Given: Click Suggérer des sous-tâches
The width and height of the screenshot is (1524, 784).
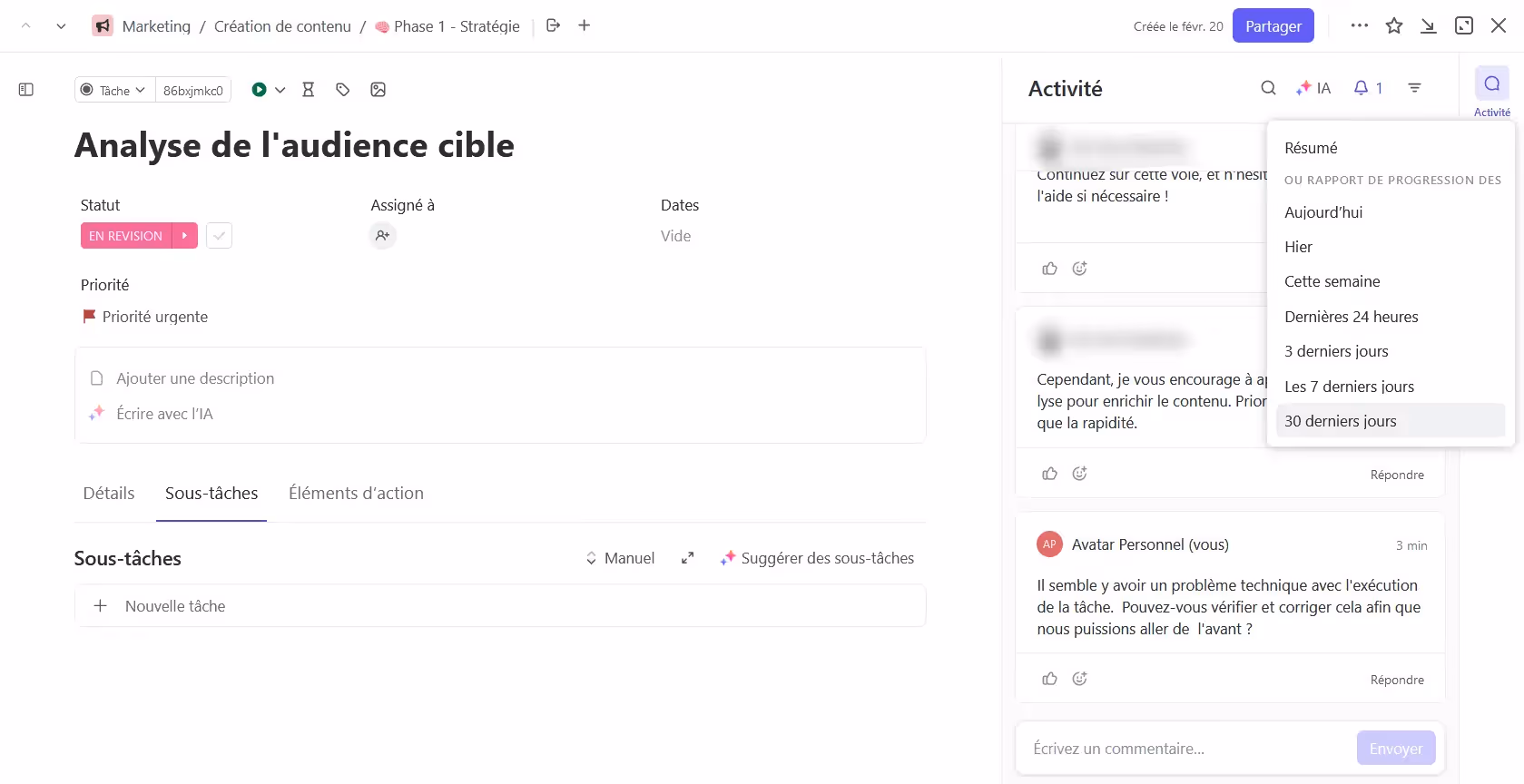Looking at the screenshot, I should pyautogui.click(x=817, y=558).
